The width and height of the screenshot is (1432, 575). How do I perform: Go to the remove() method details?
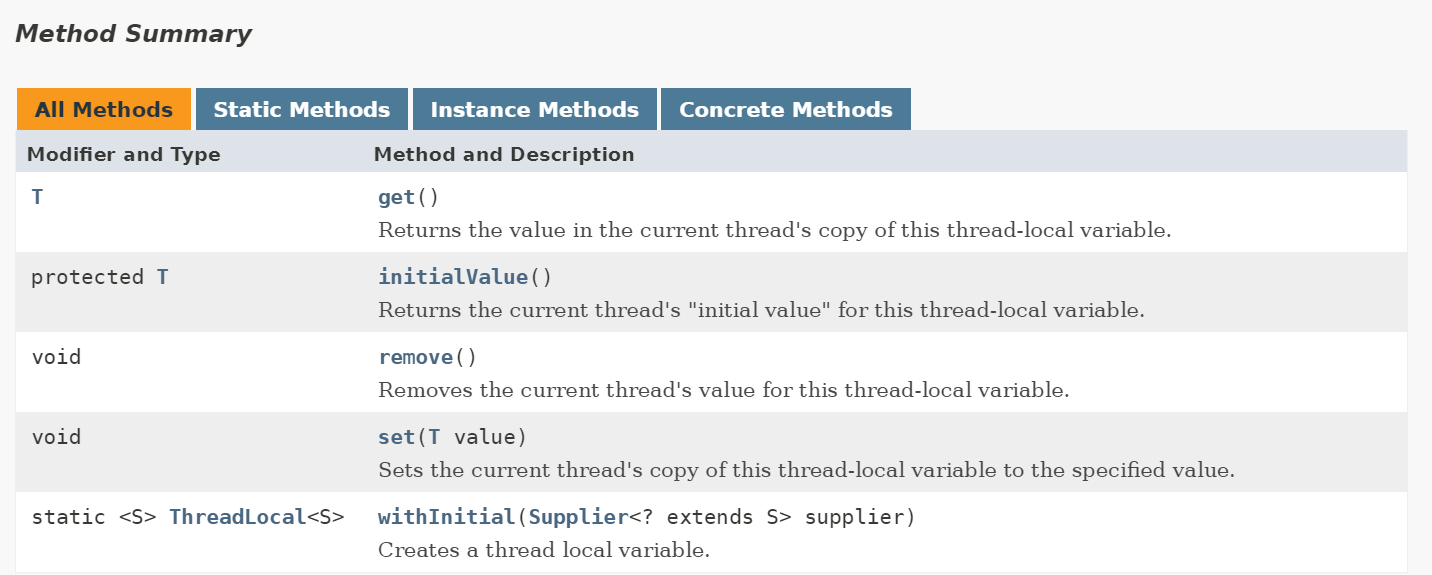pyautogui.click(x=415, y=357)
